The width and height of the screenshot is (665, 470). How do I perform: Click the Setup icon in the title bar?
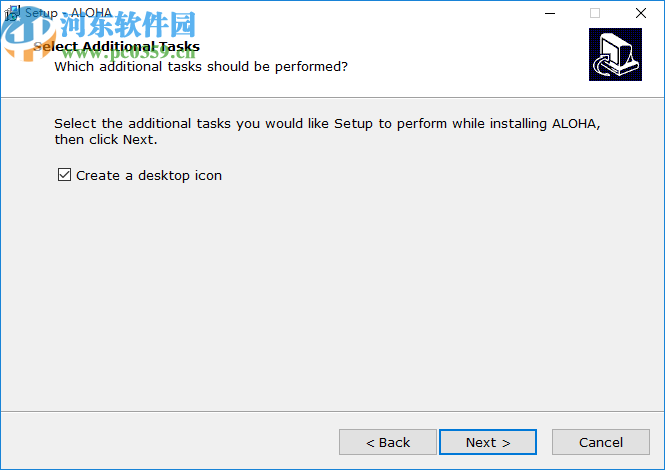click(x=11, y=14)
